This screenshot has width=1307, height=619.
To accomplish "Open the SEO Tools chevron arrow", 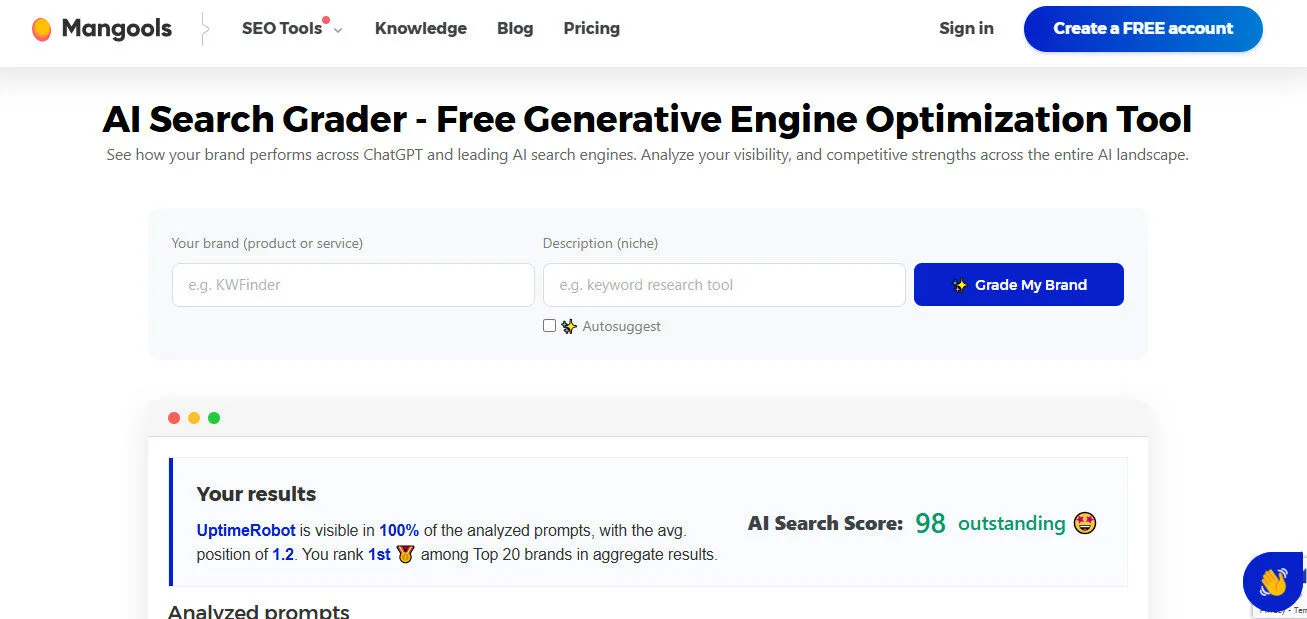I will pyautogui.click(x=337, y=31).
